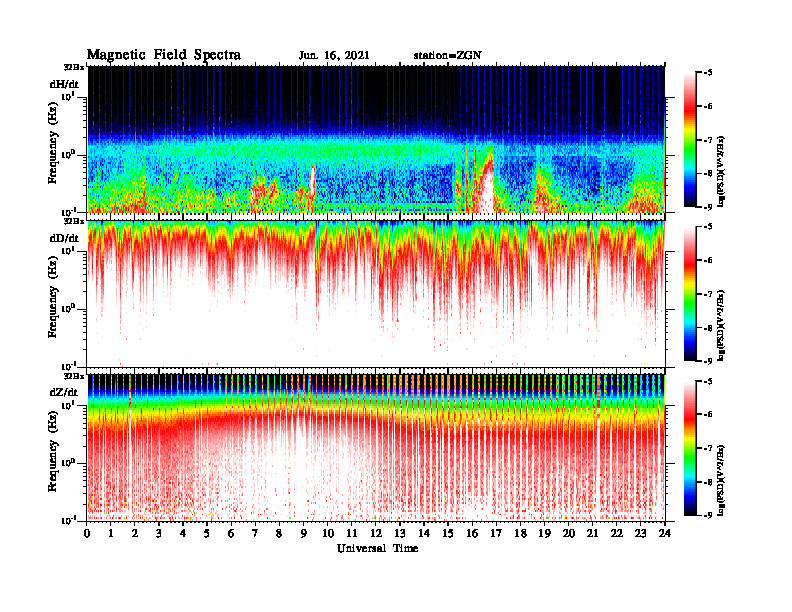Select the "dH/dt" panel label

tap(64, 84)
